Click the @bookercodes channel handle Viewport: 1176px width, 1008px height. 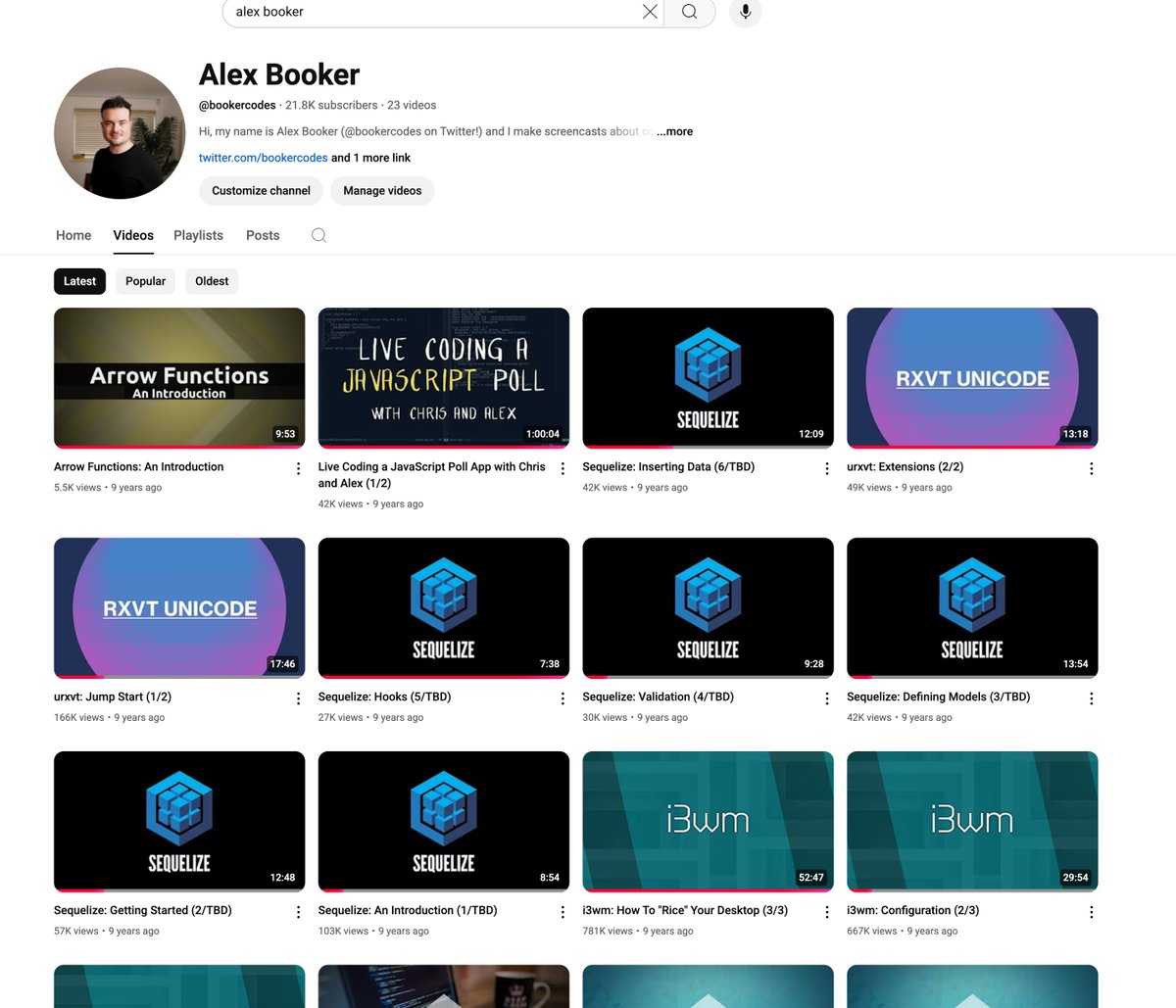point(237,105)
